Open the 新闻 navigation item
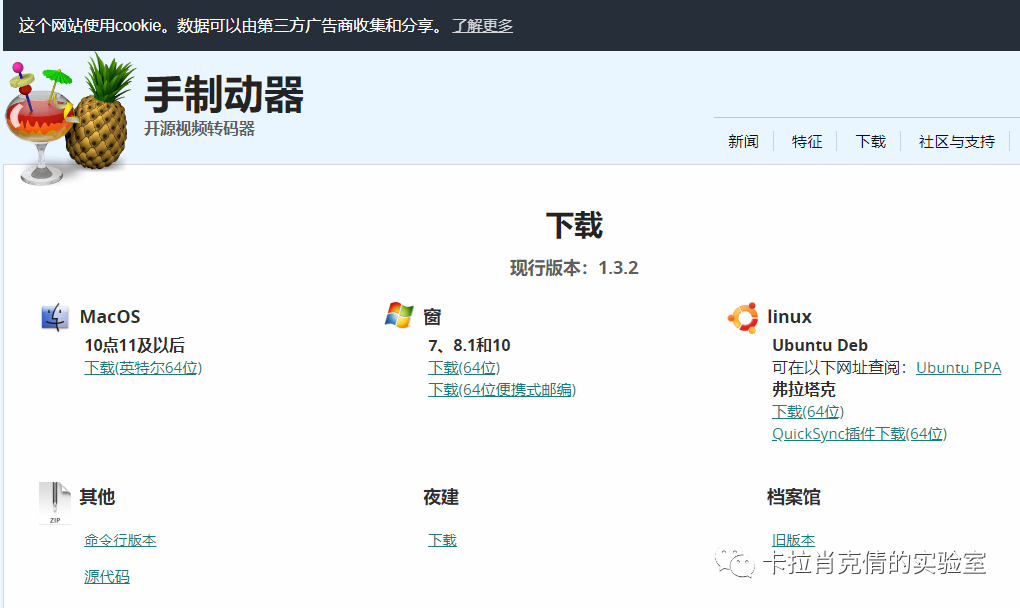The image size is (1020, 608). pyautogui.click(x=743, y=141)
